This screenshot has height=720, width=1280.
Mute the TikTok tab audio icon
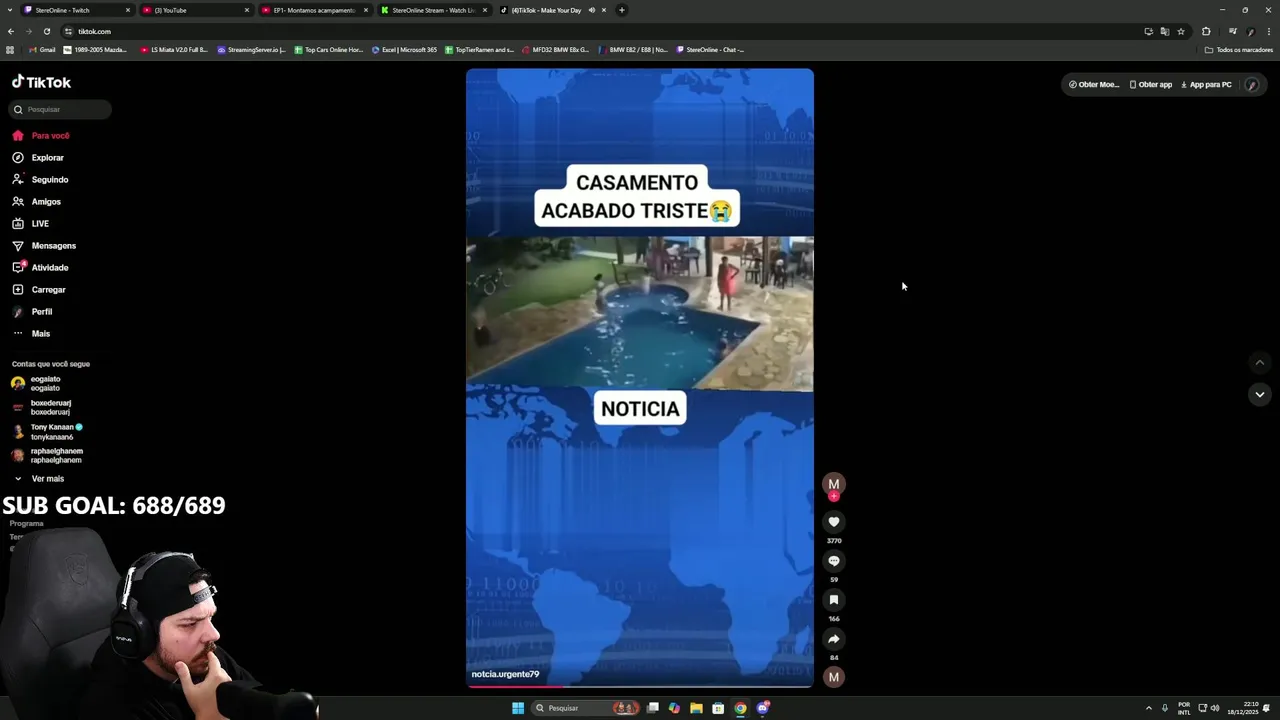pyautogui.click(x=591, y=10)
